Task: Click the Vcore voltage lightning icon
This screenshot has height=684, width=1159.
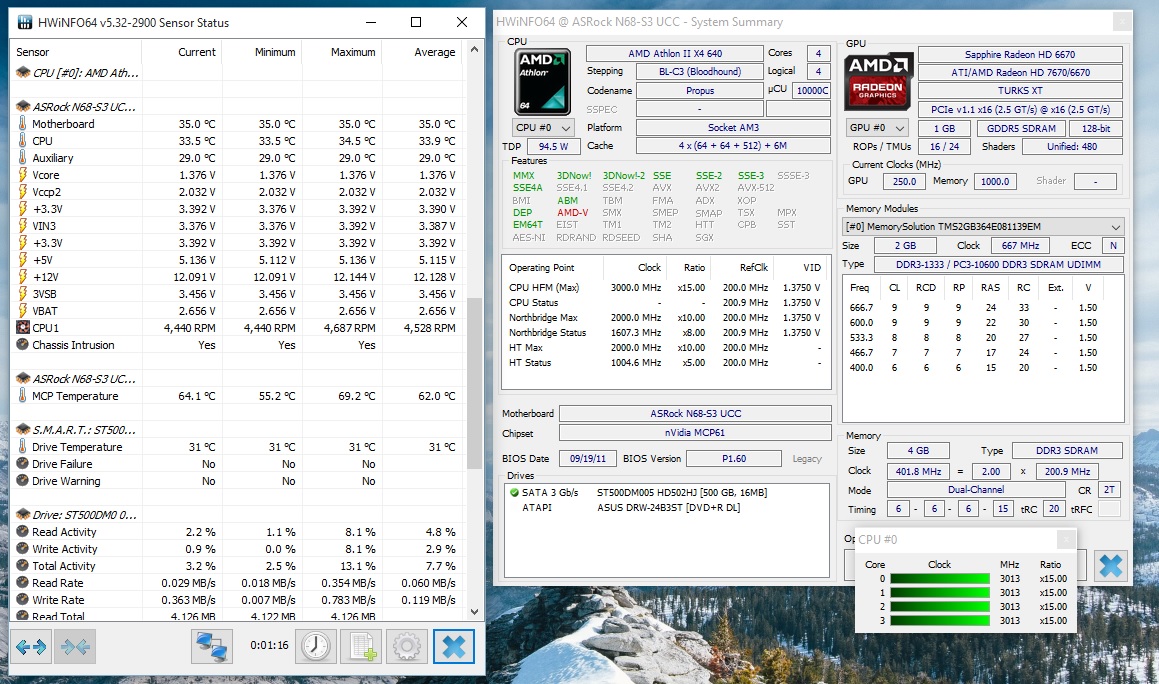Action: point(22,175)
